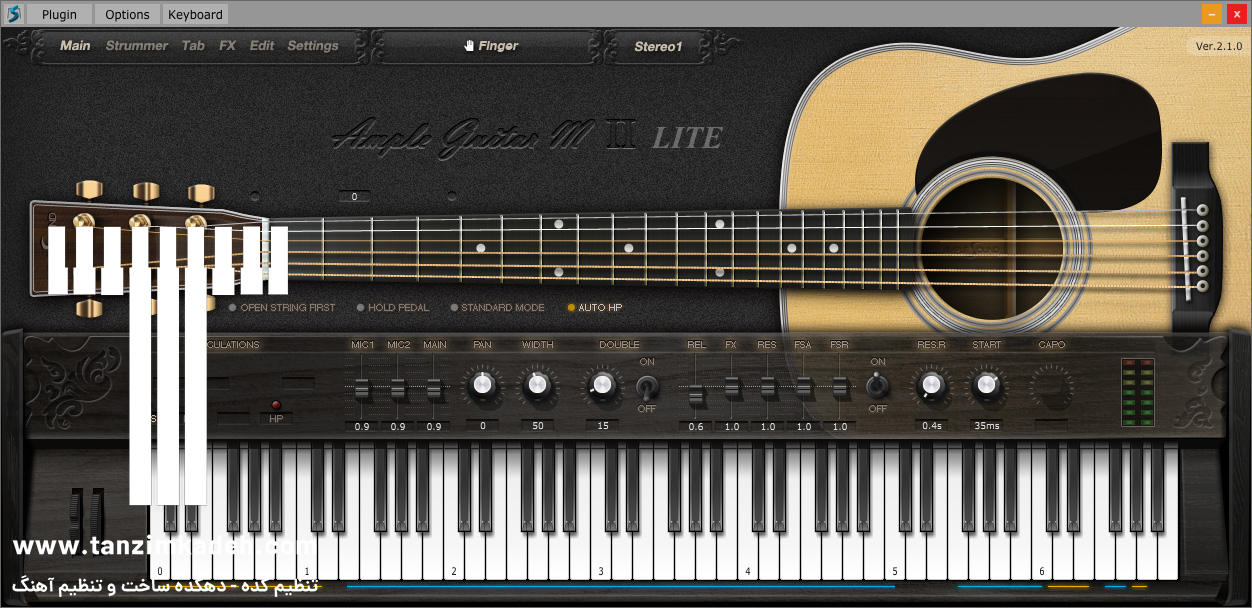The height and width of the screenshot is (608, 1252).
Task: Switch to the Strummer tab
Action: [x=136, y=46]
